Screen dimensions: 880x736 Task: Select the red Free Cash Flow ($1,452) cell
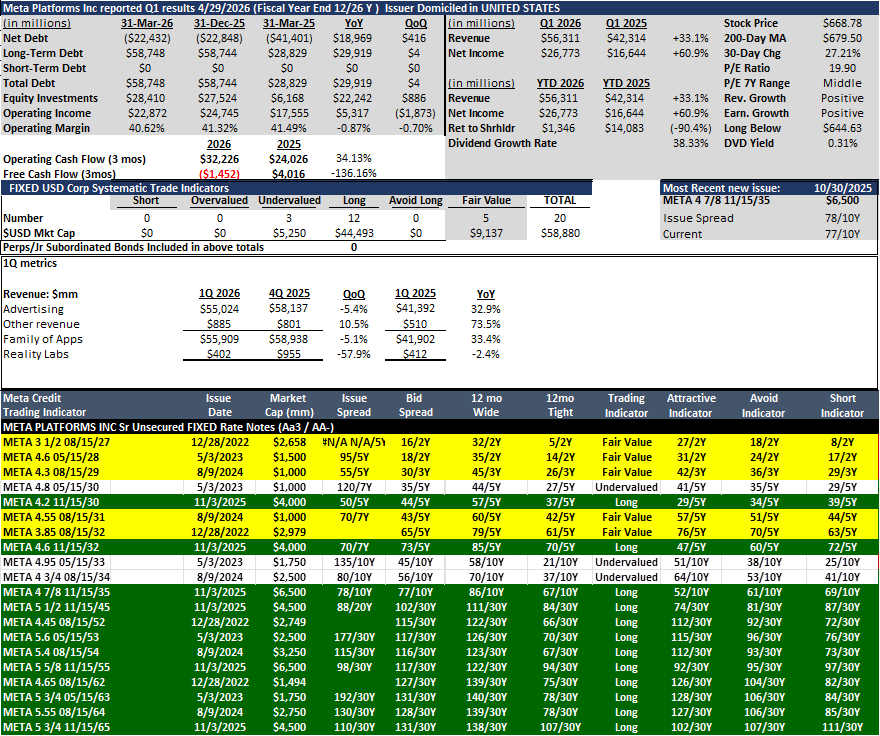[x=219, y=174]
